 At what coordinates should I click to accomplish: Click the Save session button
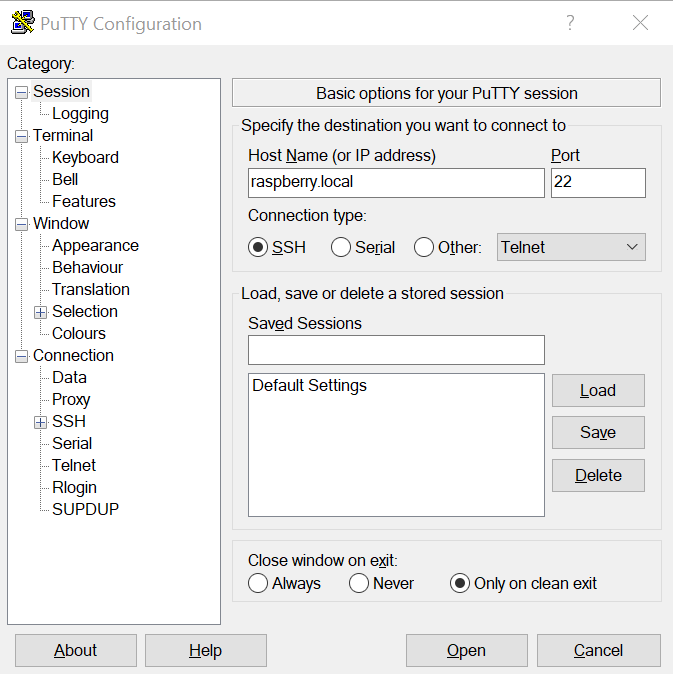598,432
